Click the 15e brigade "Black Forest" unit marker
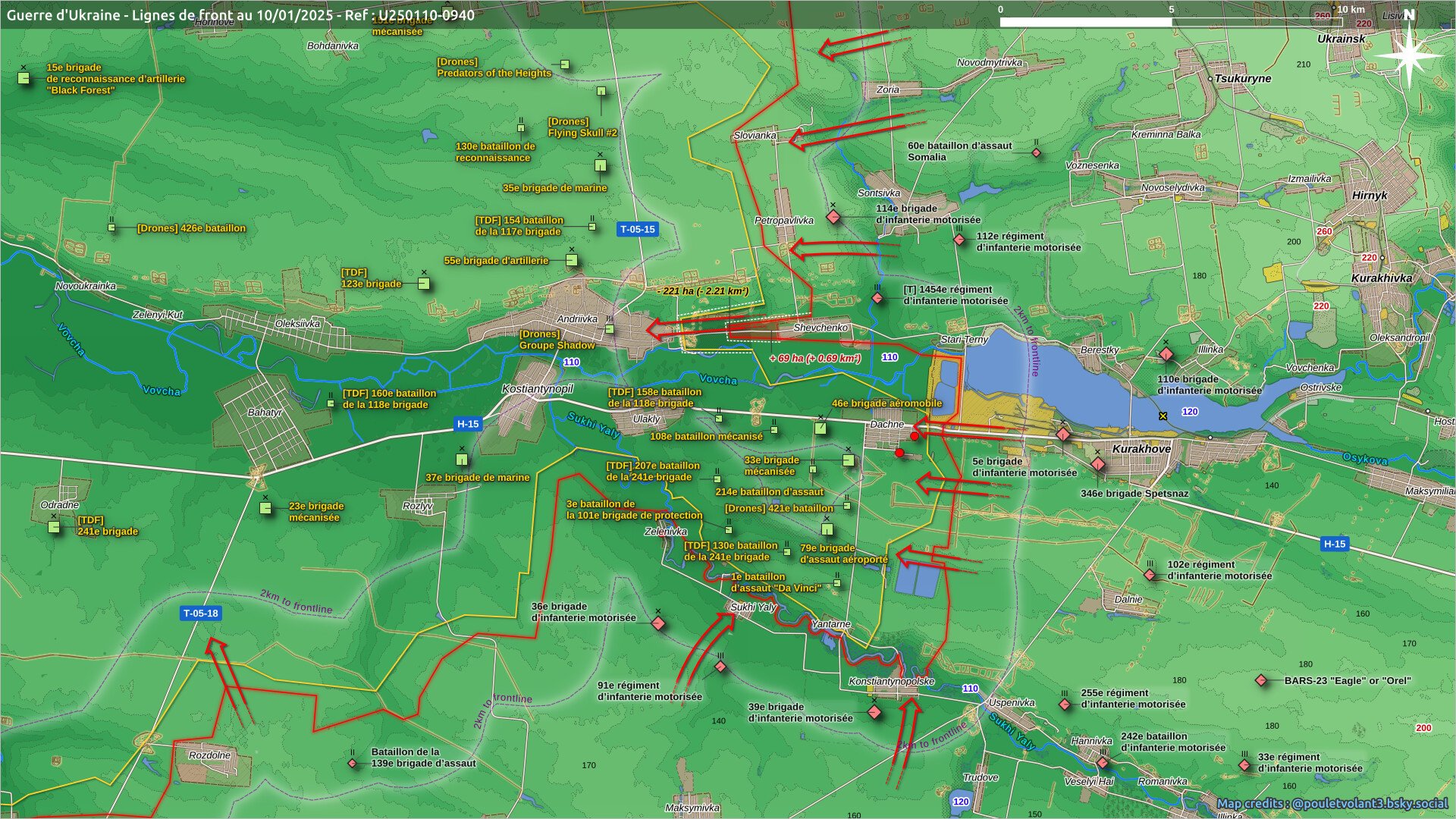 tap(24, 77)
